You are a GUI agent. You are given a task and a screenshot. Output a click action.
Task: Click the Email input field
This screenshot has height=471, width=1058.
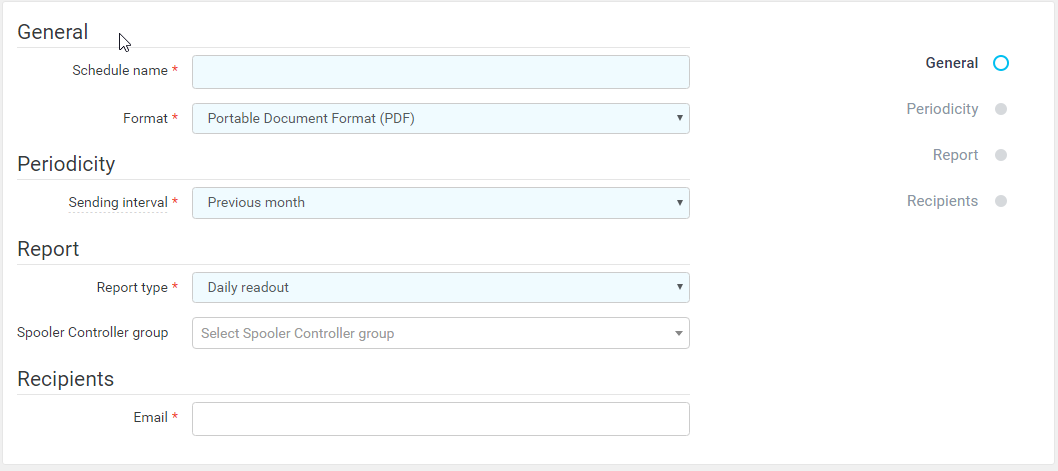[440, 419]
